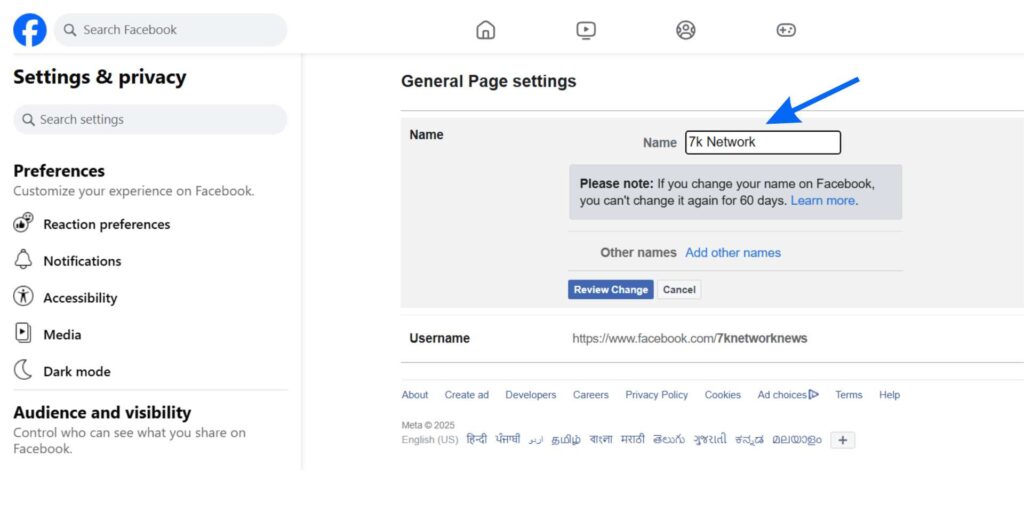Open Reaction preferences settings

click(x=106, y=224)
